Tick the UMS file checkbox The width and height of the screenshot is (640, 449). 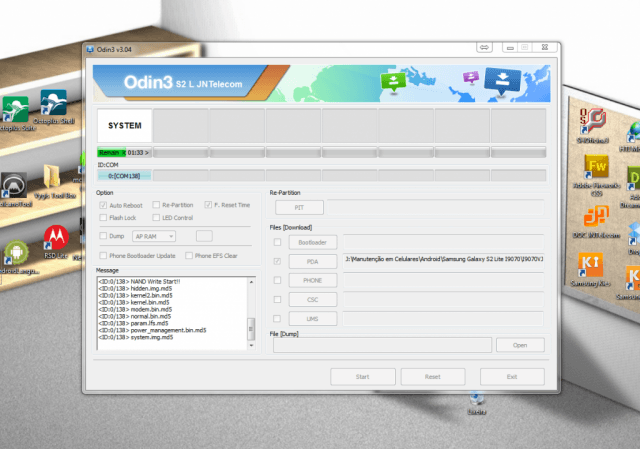click(x=277, y=318)
